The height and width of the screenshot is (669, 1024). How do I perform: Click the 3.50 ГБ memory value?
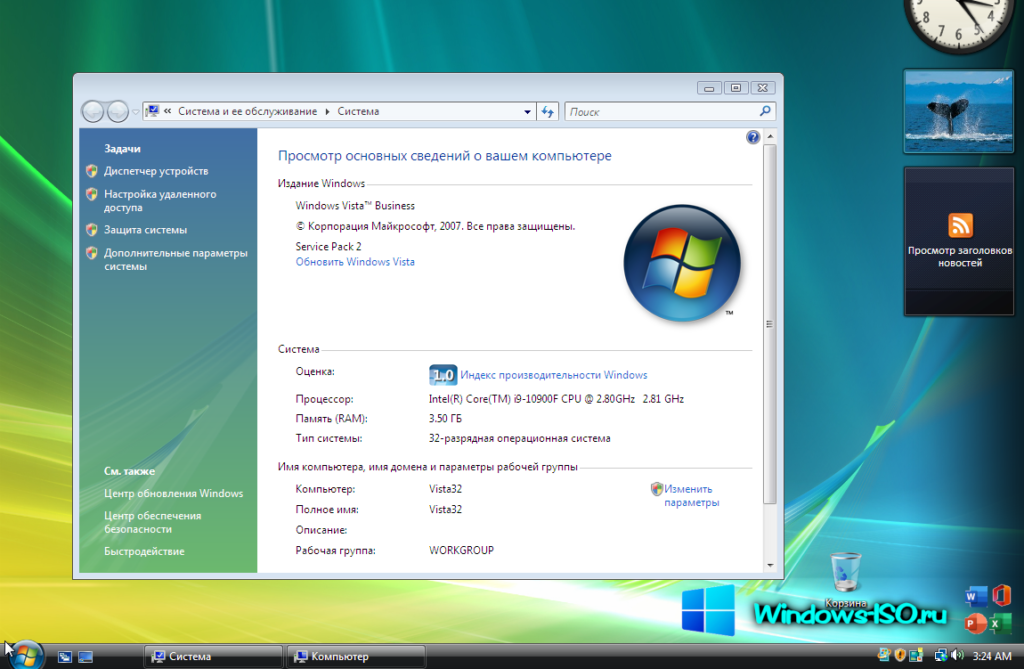point(445,419)
